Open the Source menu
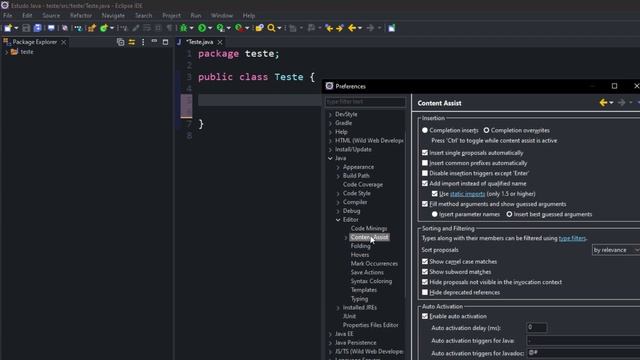640x360 pixels. [x=51, y=16]
